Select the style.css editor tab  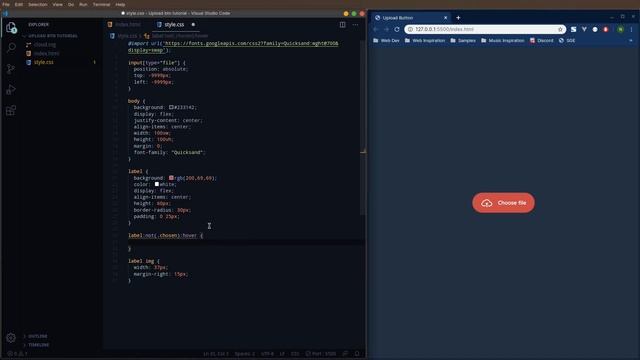click(174, 24)
